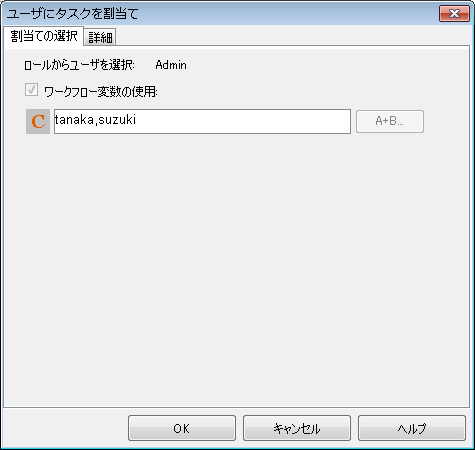
Task: Click the orange C constant icon
Action: click(x=38, y=121)
